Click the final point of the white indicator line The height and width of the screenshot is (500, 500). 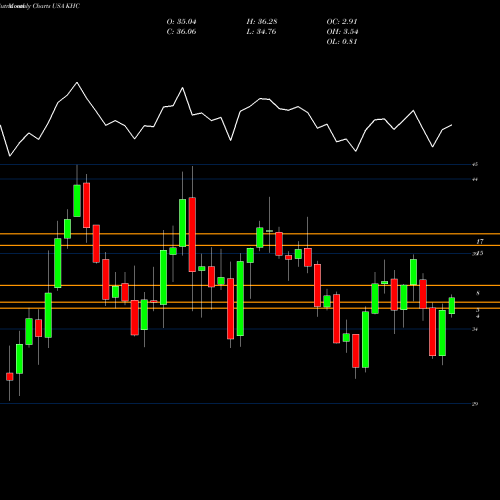(x=452, y=125)
